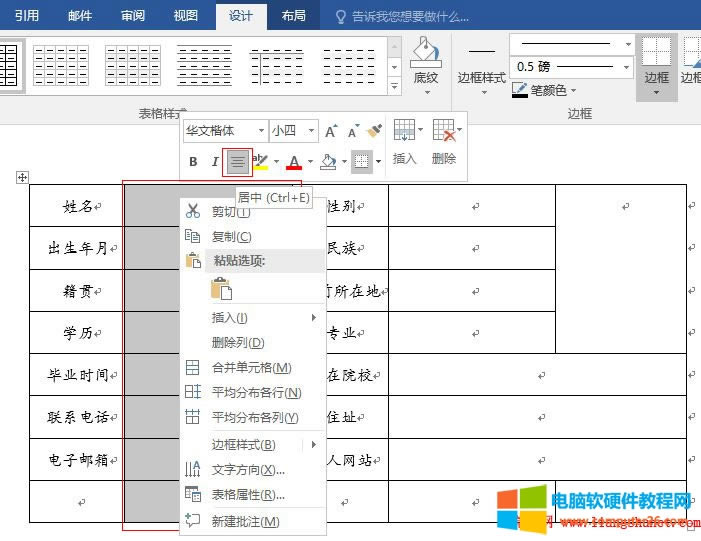This screenshot has height=541, width=701.
Task: Open the 0.5 磅 line weight dropdown
Action: pos(628,67)
